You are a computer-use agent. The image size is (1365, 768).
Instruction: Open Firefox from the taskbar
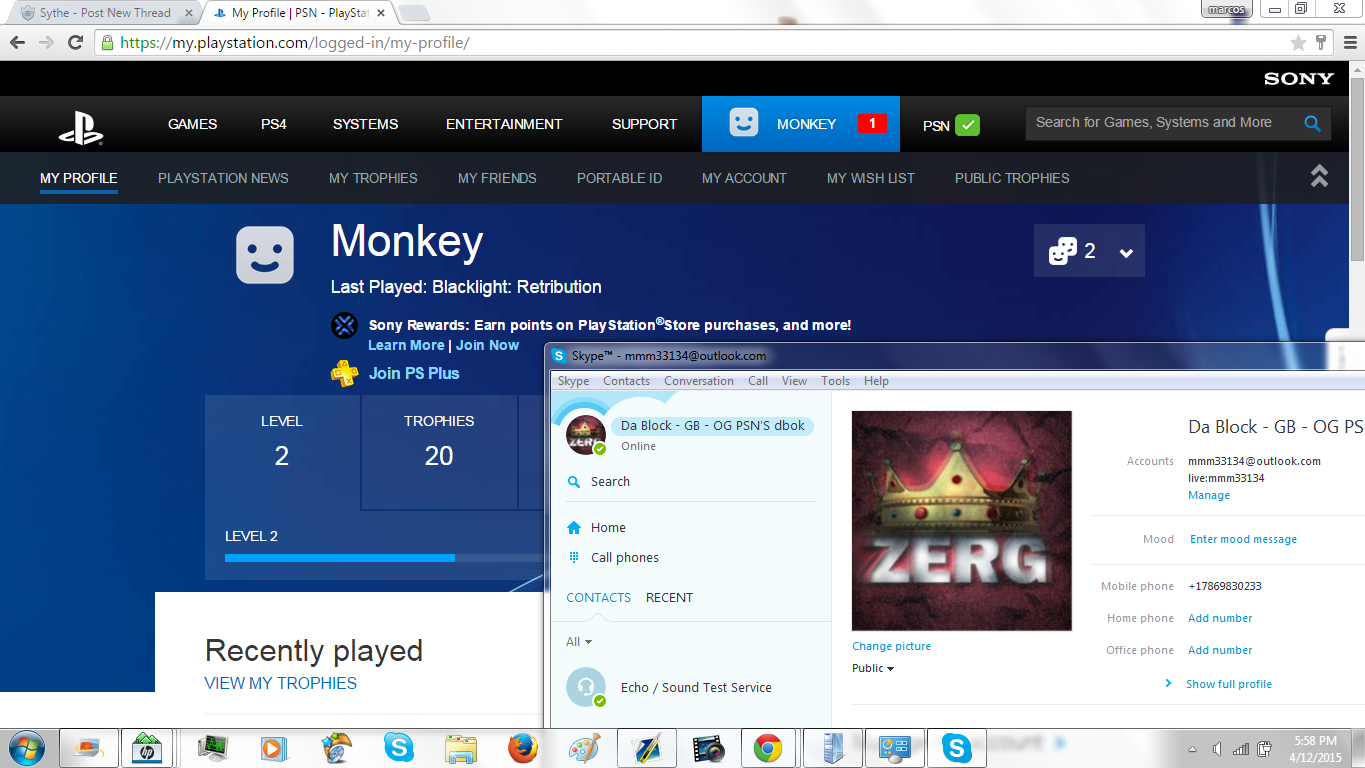click(x=522, y=748)
